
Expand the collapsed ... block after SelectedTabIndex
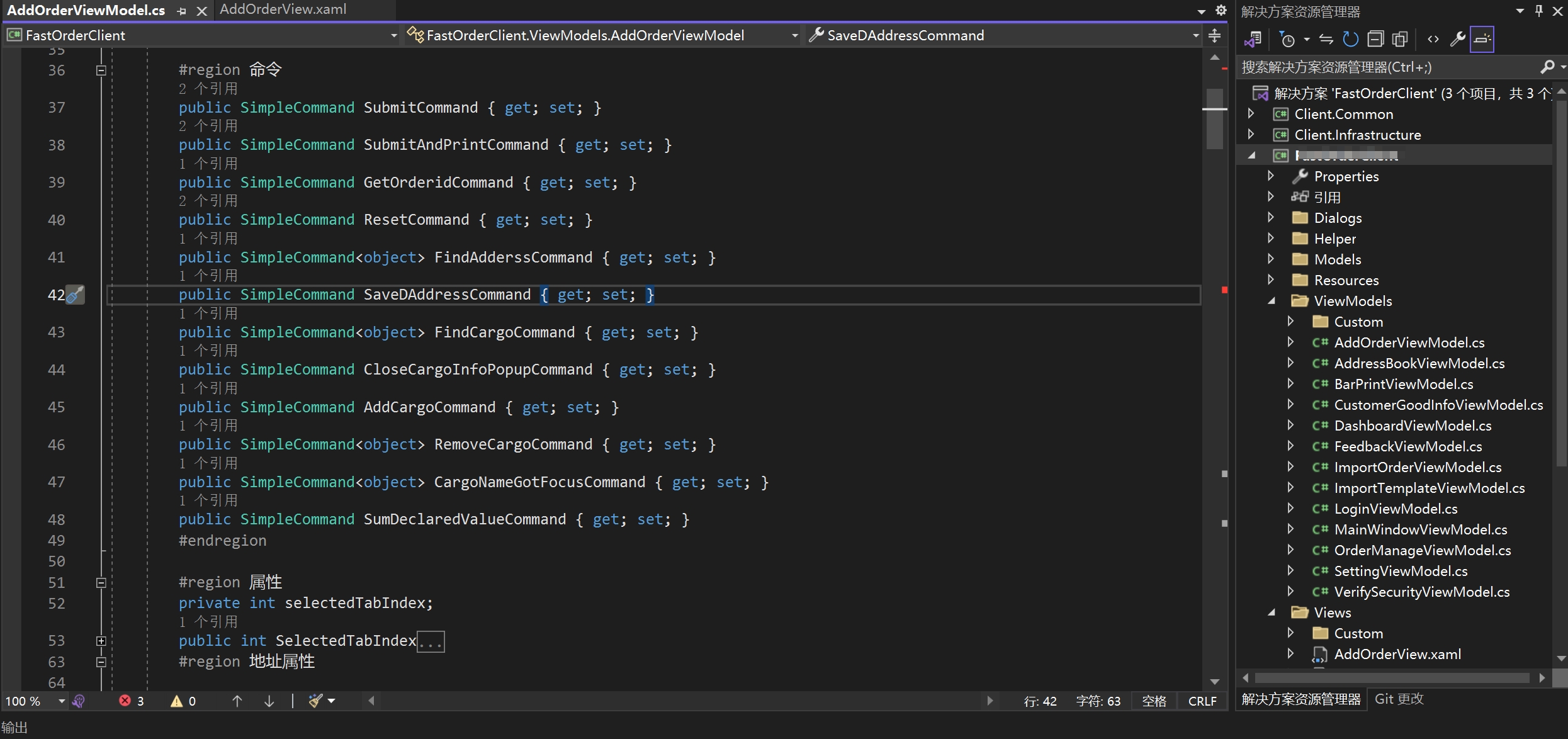point(431,642)
